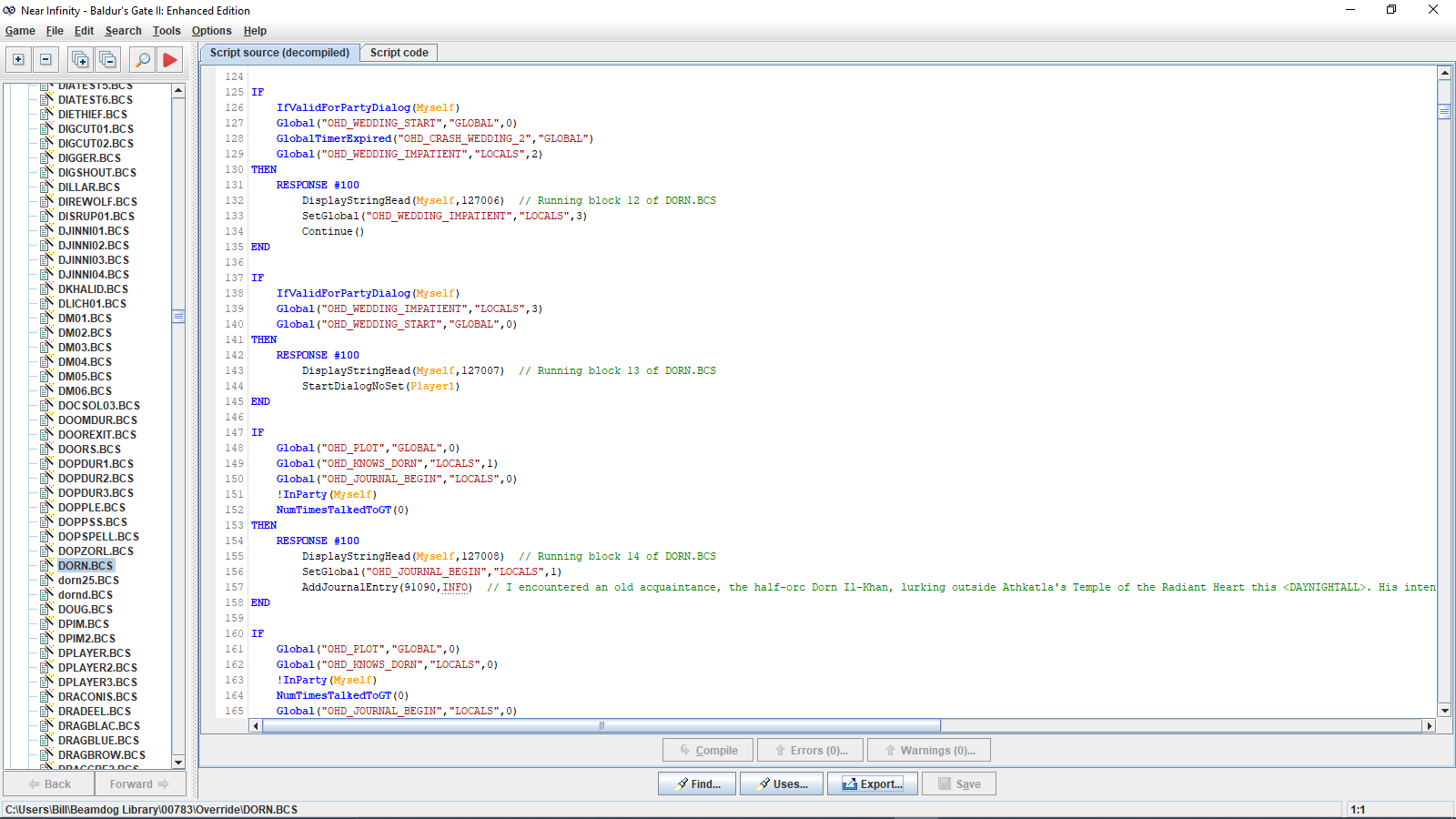Select dornd.BCS in the file list
Image resolution: width=1456 pixels, height=819 pixels.
coord(86,594)
